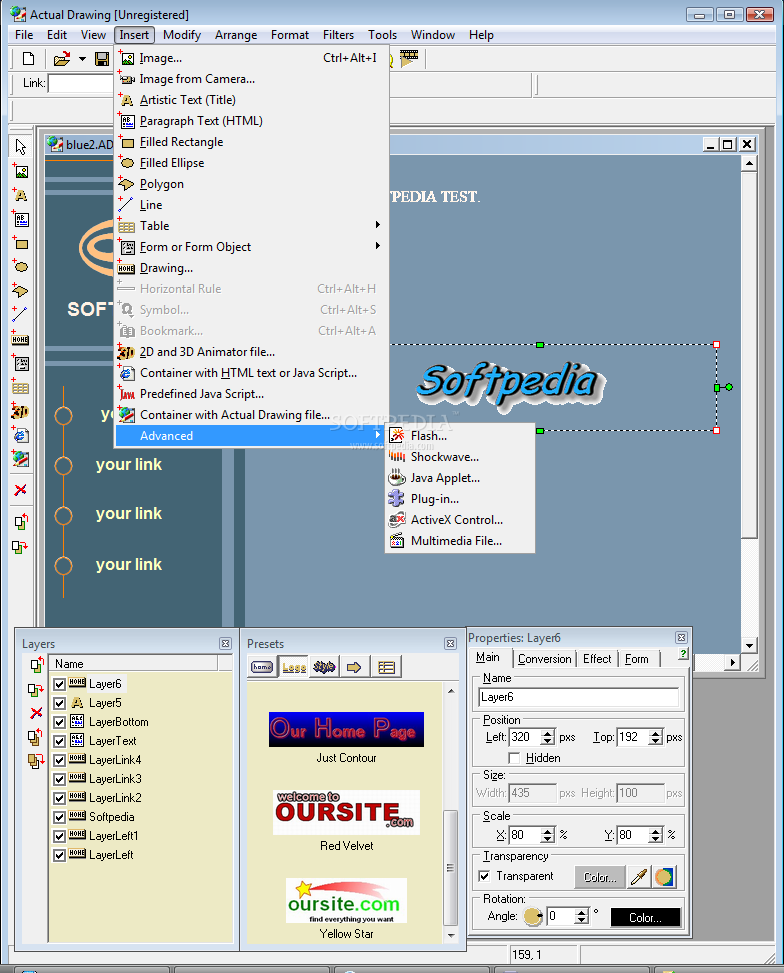Enable the Hidden checkbox in Position
784x973 pixels.
[x=514, y=758]
